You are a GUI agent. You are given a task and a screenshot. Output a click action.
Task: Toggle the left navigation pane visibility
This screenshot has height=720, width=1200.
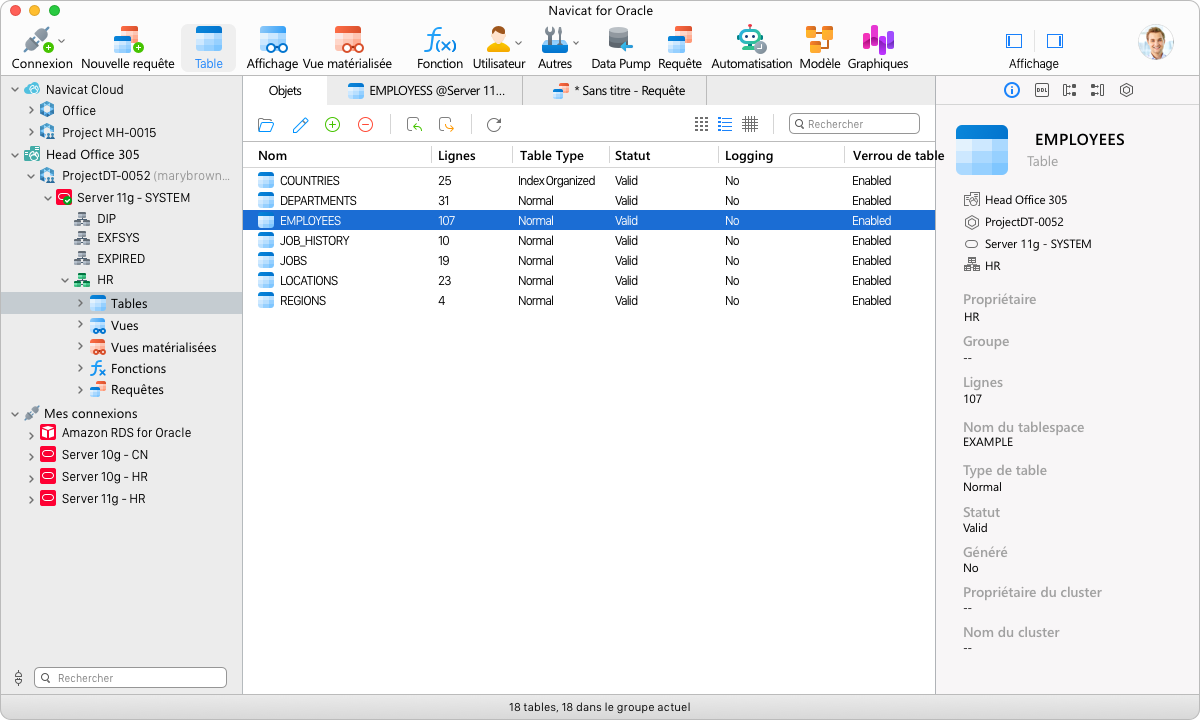pyautogui.click(x=1014, y=41)
